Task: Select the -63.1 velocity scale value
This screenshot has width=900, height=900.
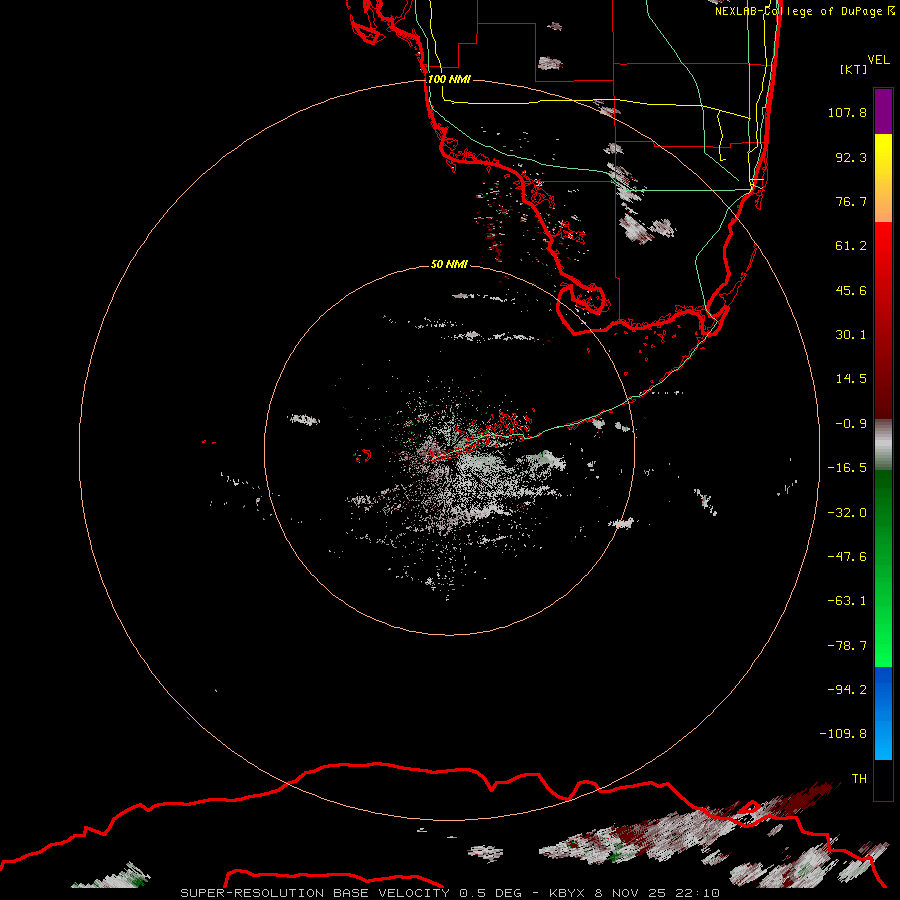Action: tap(847, 601)
